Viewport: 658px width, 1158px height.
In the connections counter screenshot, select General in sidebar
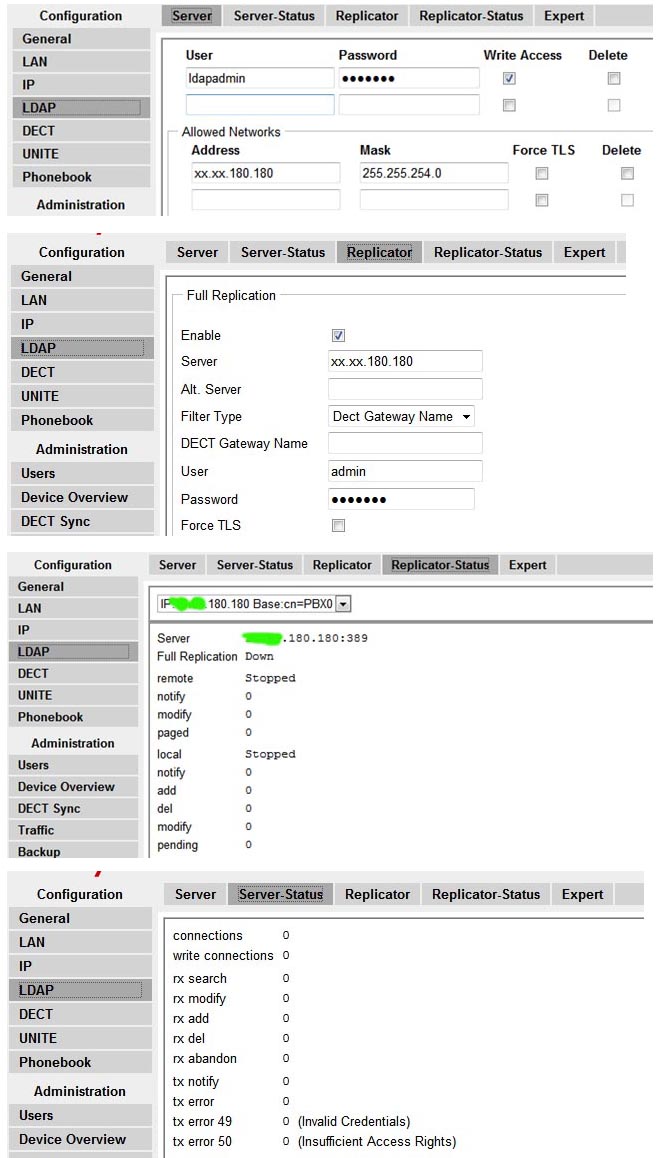pos(80,919)
